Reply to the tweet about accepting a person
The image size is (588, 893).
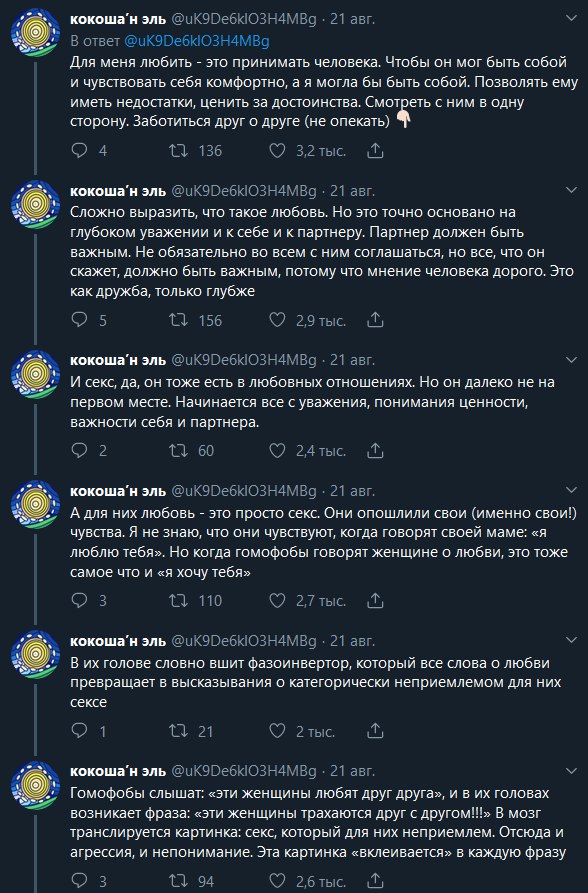click(x=79, y=150)
